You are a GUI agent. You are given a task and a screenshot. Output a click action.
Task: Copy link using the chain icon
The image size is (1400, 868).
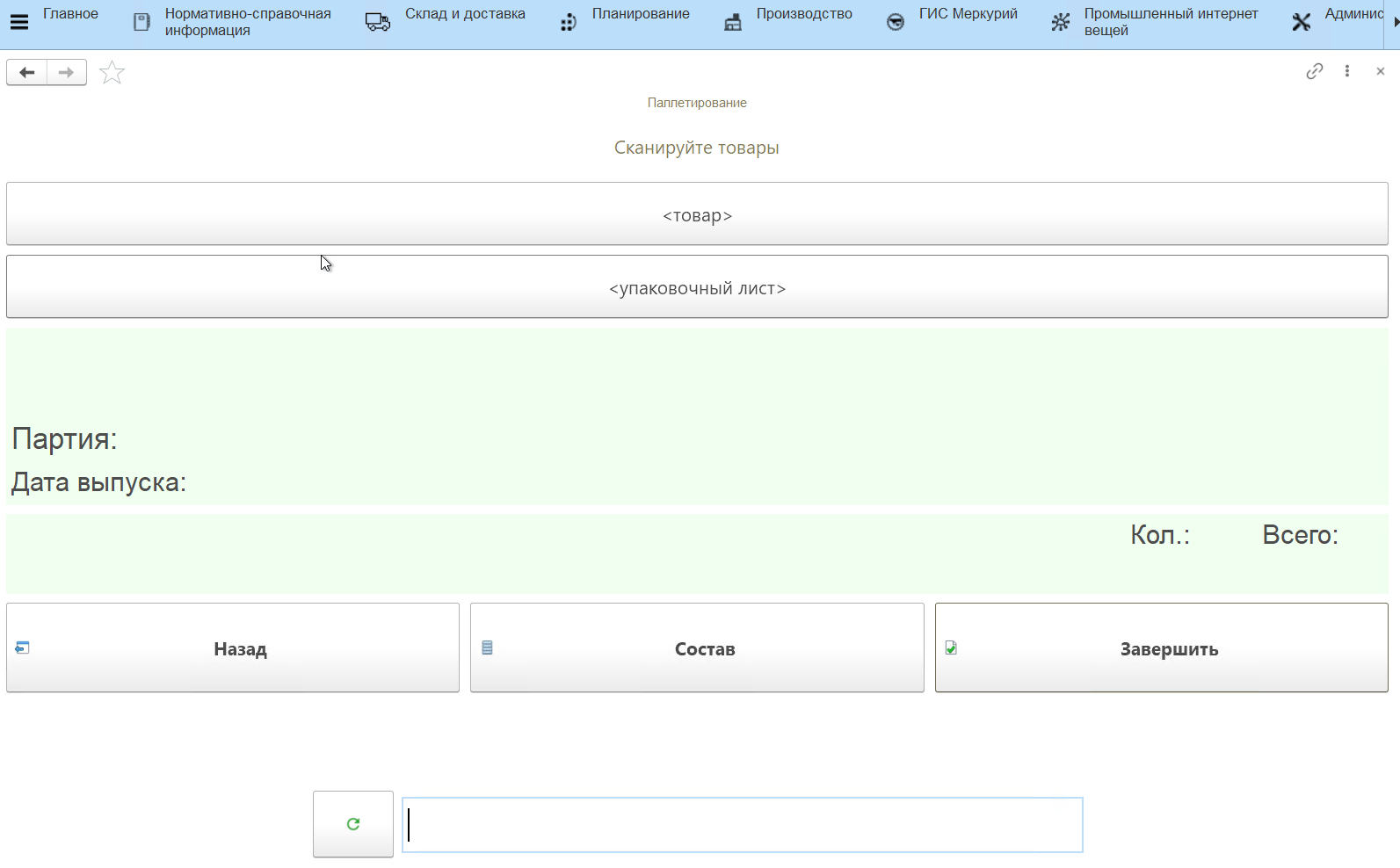pos(1314,71)
